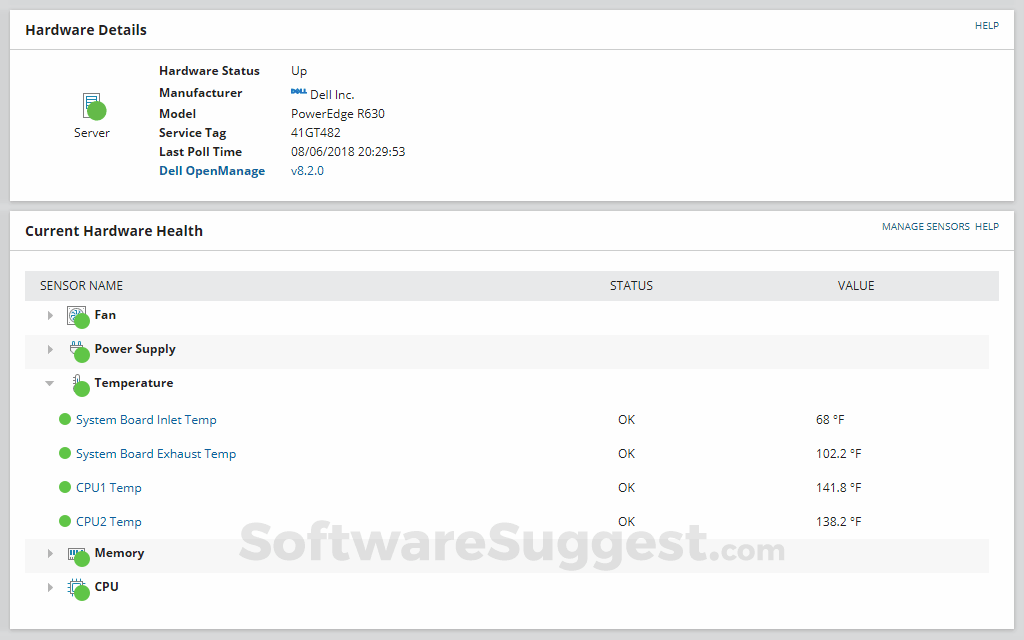Open HELP in the Hardware Details header
The height and width of the screenshot is (640, 1024).
pos(987,25)
